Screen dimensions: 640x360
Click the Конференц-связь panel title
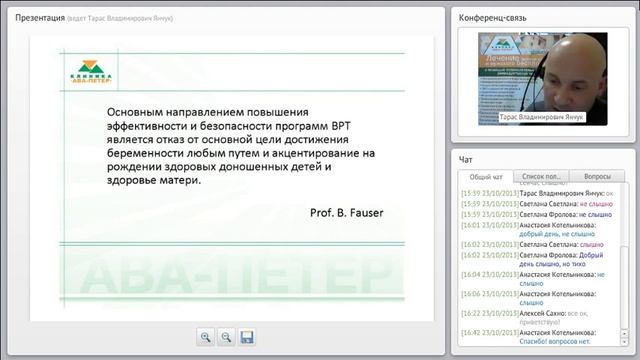[x=493, y=18]
